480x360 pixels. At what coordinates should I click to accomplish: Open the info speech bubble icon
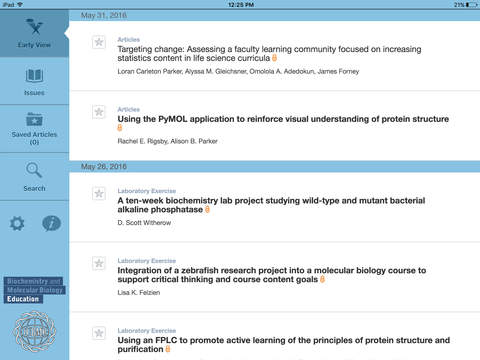[x=51, y=223]
